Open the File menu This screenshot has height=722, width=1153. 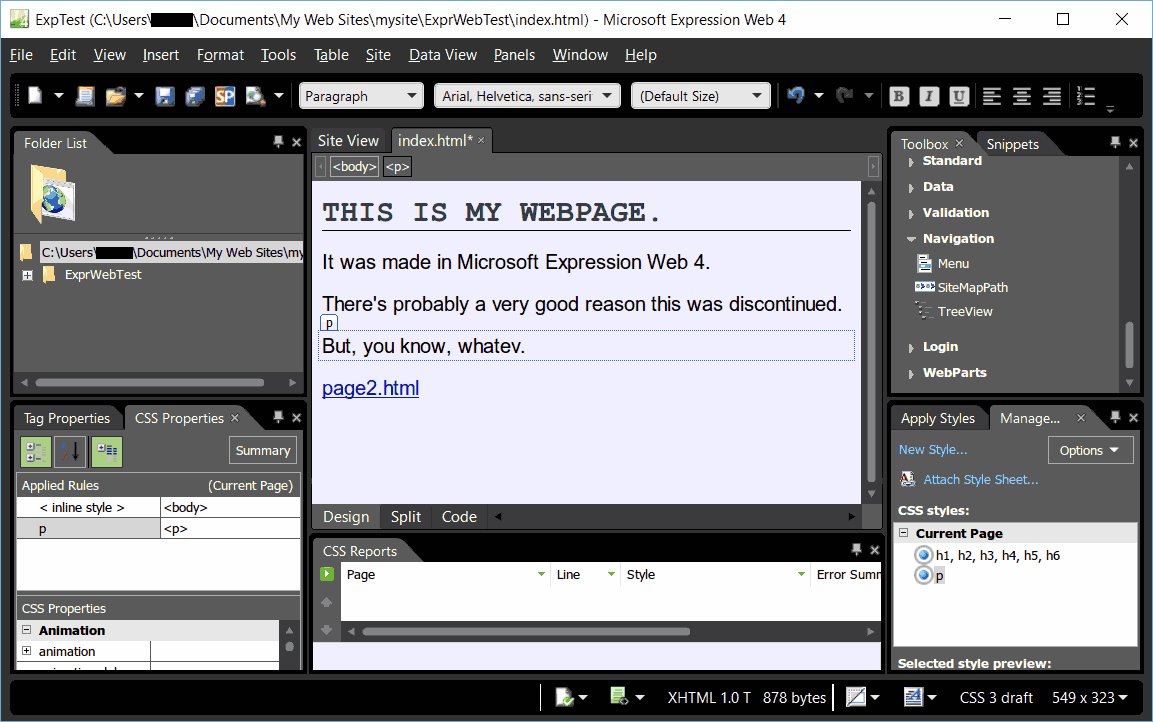[x=21, y=55]
